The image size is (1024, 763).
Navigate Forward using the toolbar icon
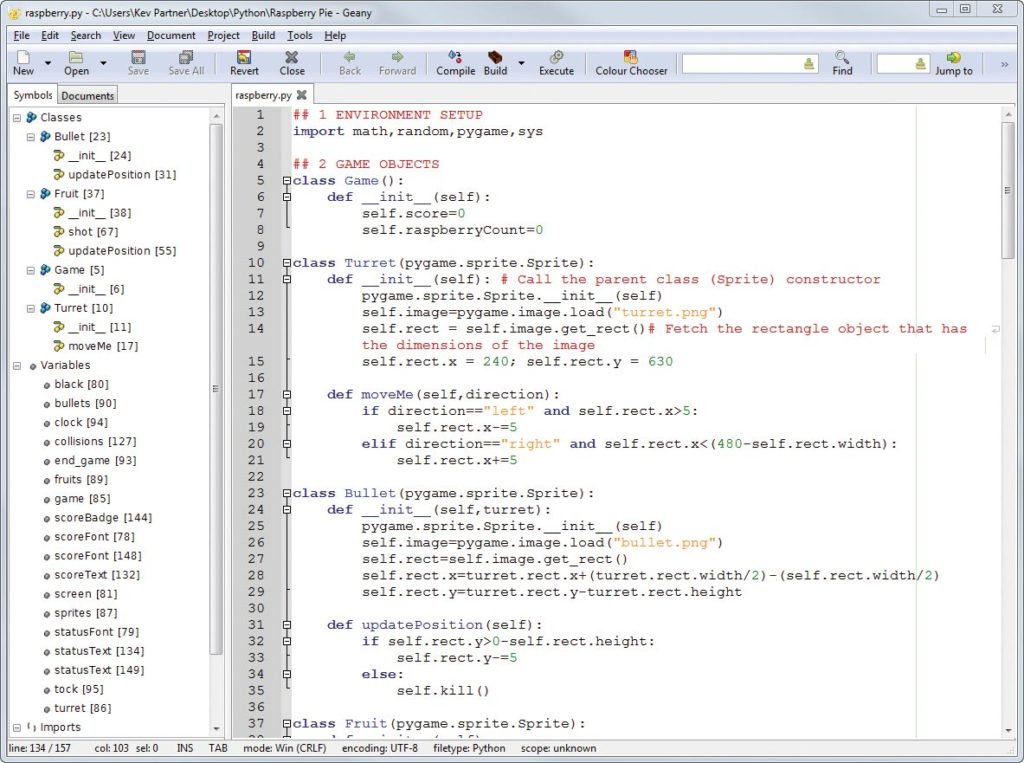coord(397,62)
